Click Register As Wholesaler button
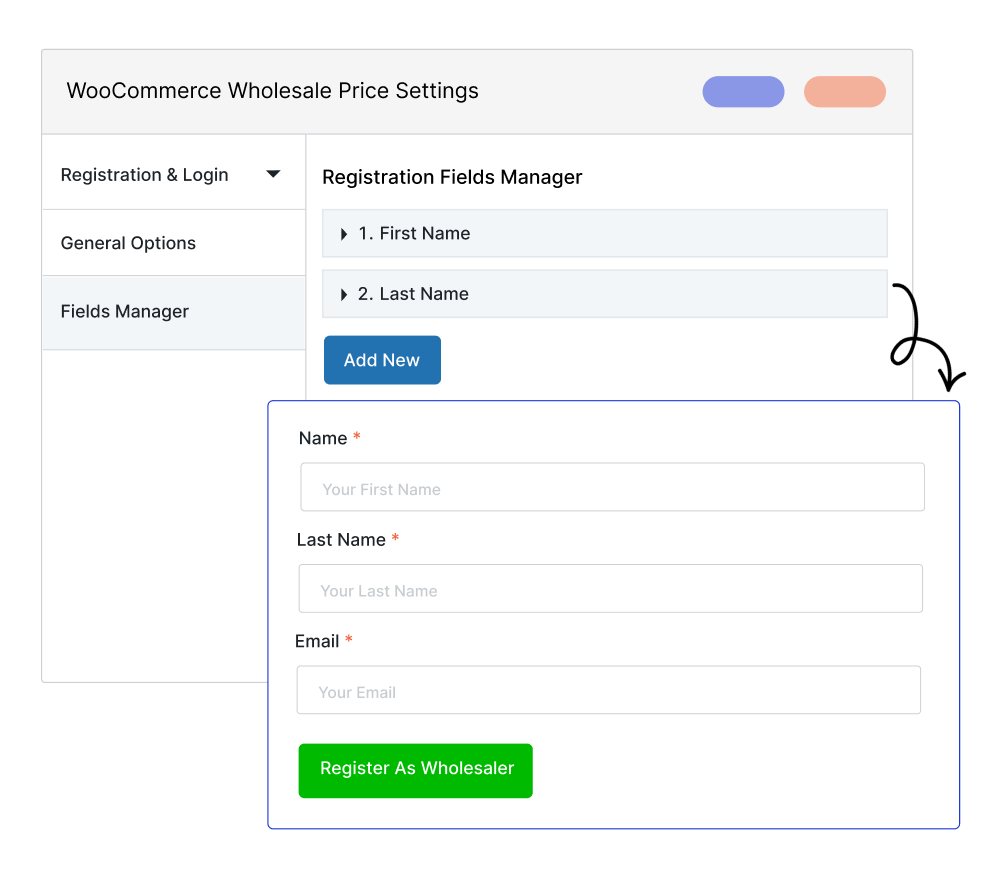 (x=416, y=770)
